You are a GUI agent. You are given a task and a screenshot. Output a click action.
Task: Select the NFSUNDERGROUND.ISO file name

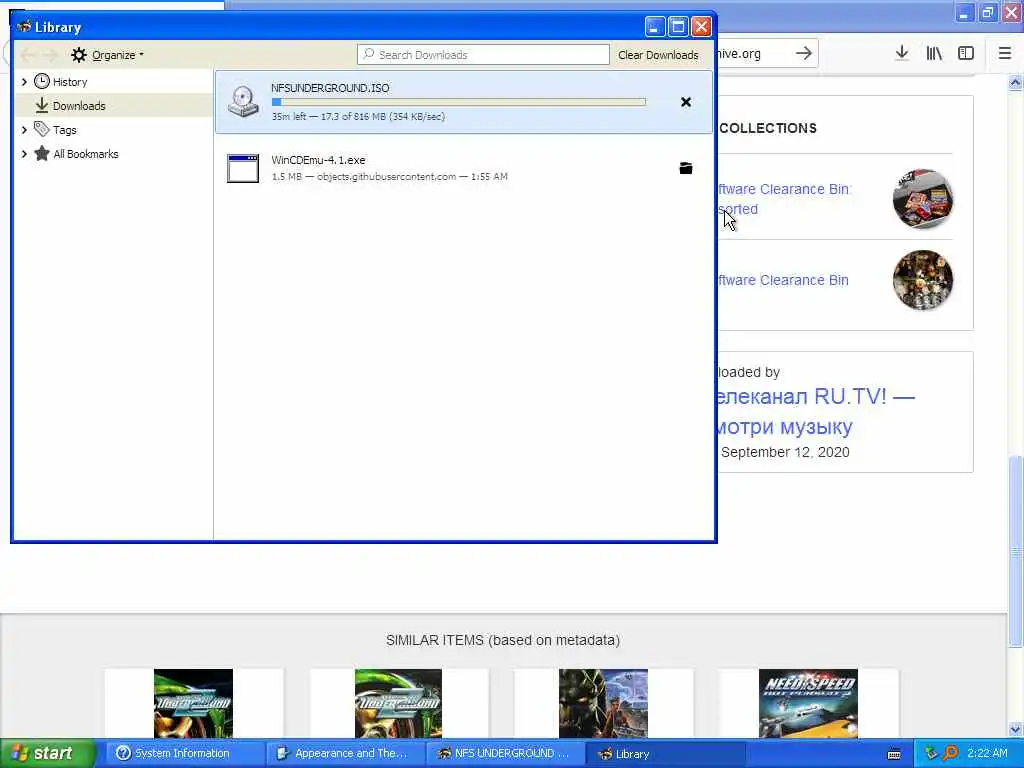(x=330, y=88)
